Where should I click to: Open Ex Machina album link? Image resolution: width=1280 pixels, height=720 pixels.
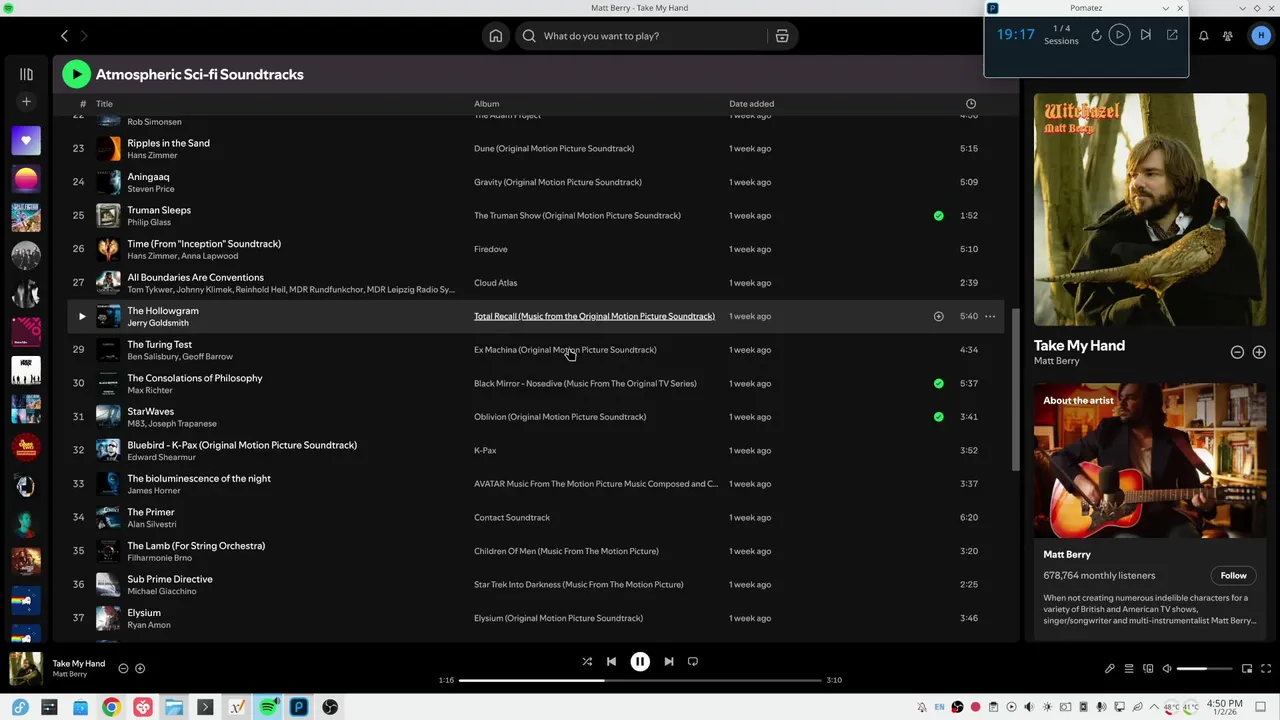tap(565, 350)
